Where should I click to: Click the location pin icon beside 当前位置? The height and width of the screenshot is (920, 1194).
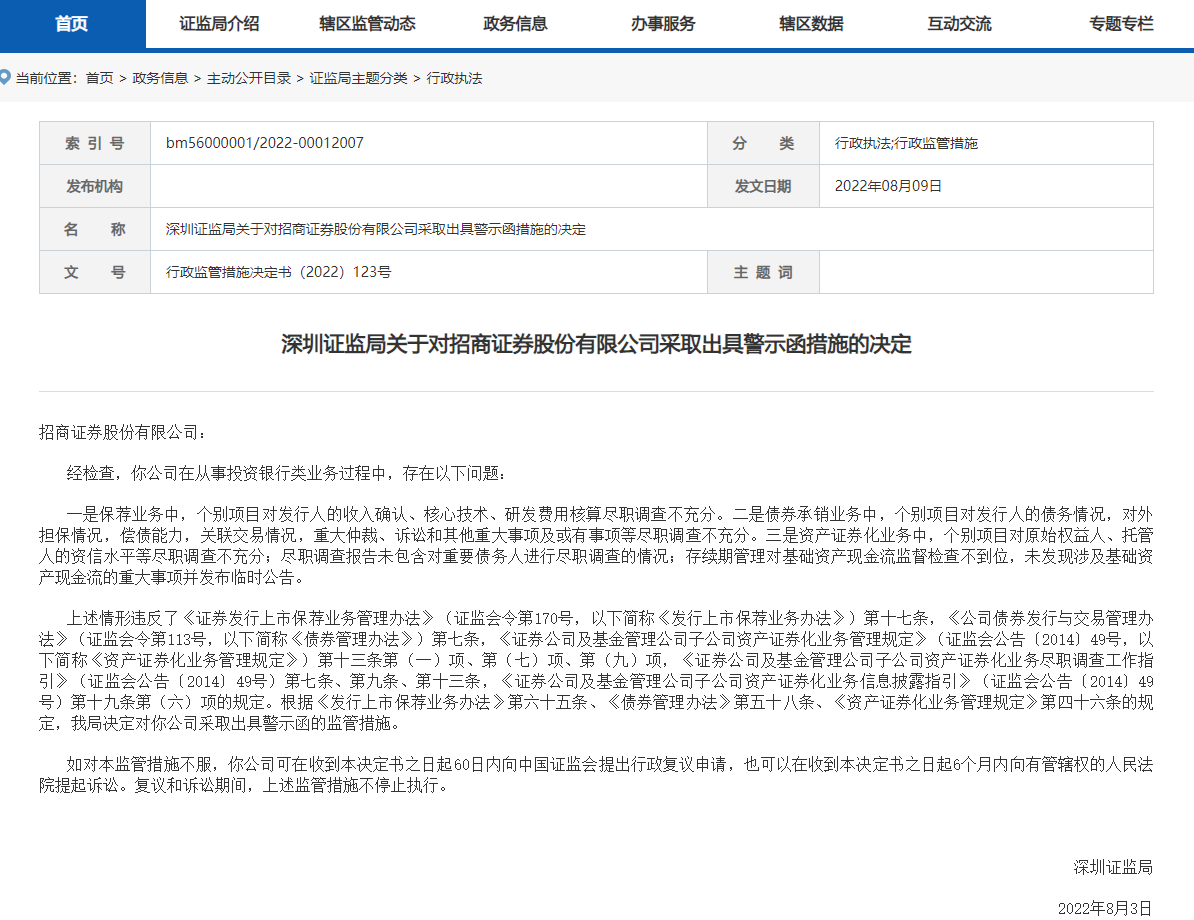pyautogui.click(x=5, y=77)
